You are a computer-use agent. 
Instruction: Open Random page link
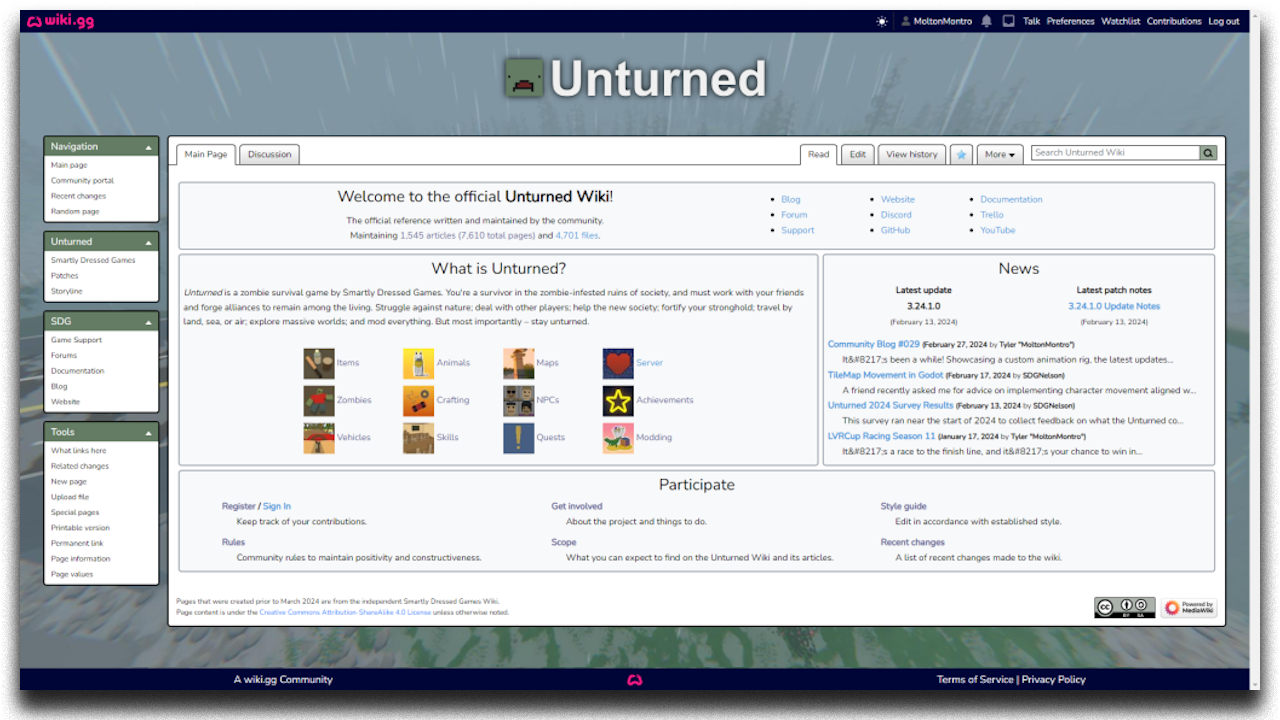point(75,212)
